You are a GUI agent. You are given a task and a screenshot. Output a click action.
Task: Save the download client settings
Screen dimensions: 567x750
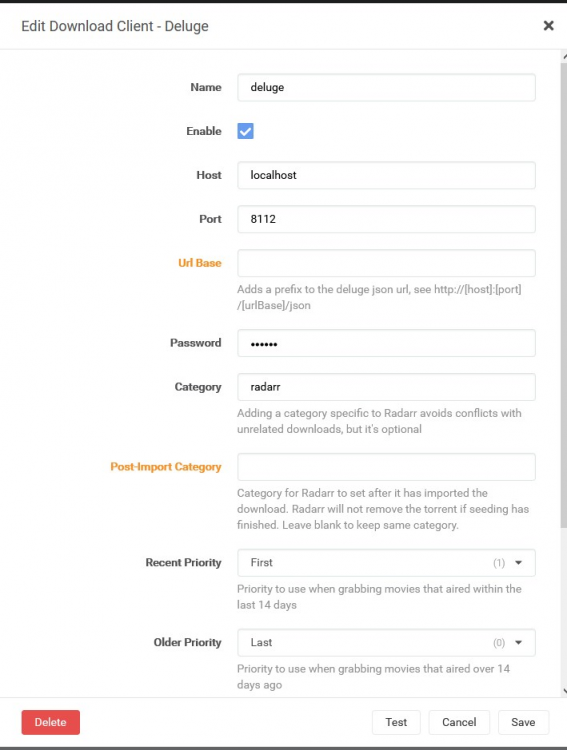[x=523, y=722]
